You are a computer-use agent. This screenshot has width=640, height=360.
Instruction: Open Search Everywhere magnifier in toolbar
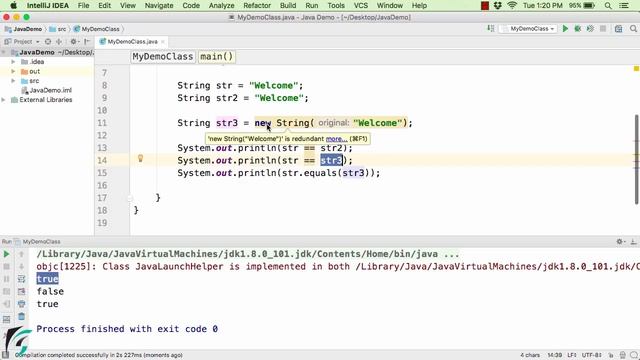tap(633, 29)
